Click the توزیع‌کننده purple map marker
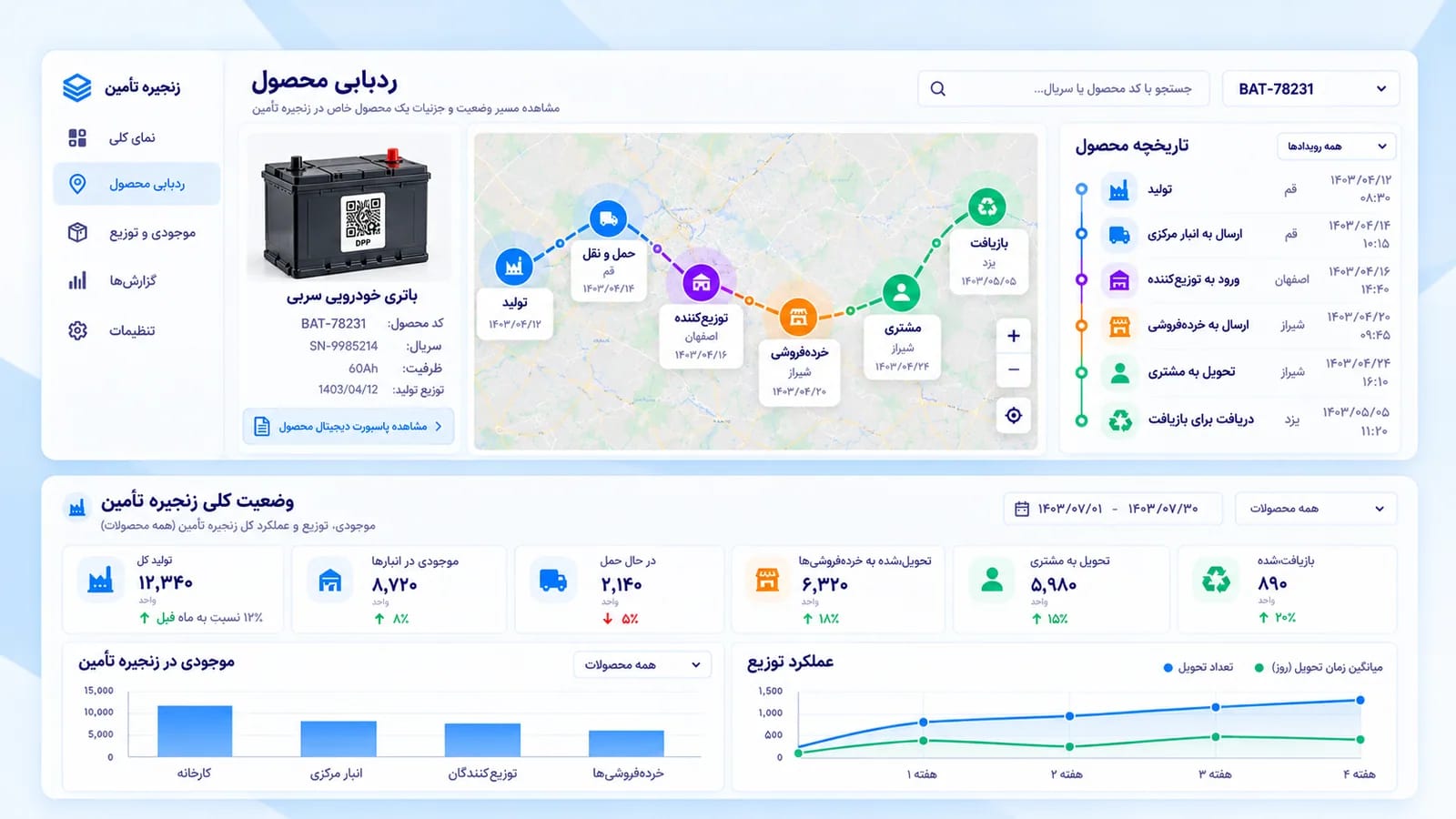1456x819 pixels. point(701,283)
